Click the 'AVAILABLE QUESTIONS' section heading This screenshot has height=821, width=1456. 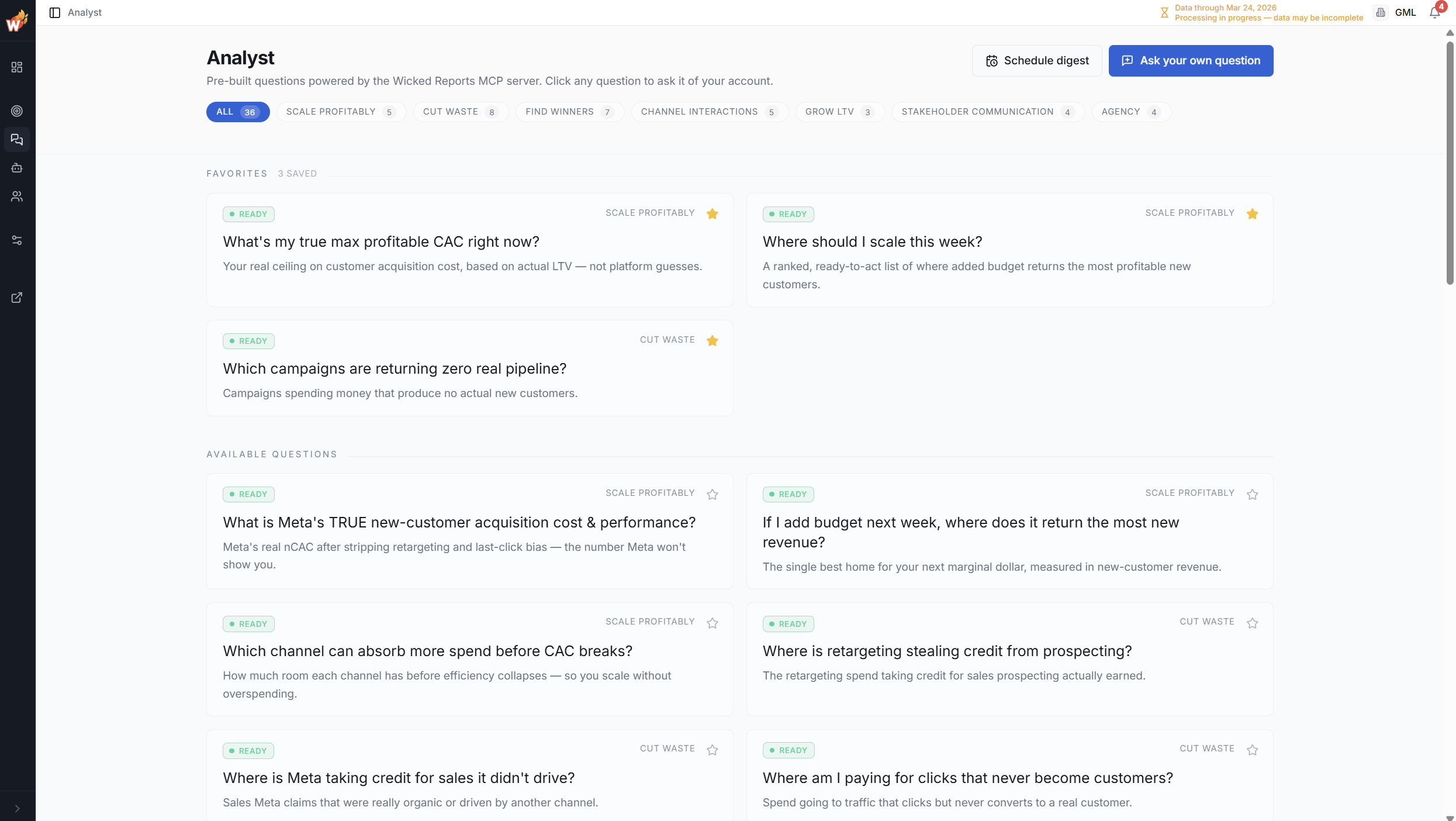pos(272,454)
